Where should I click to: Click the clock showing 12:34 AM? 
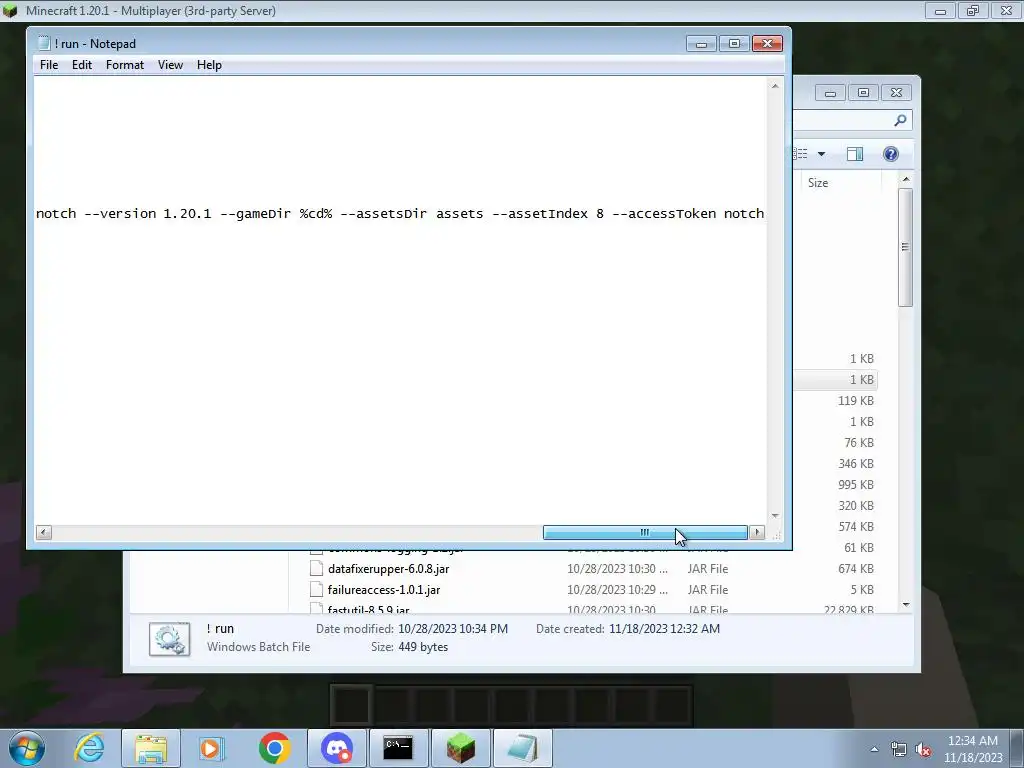(972, 741)
